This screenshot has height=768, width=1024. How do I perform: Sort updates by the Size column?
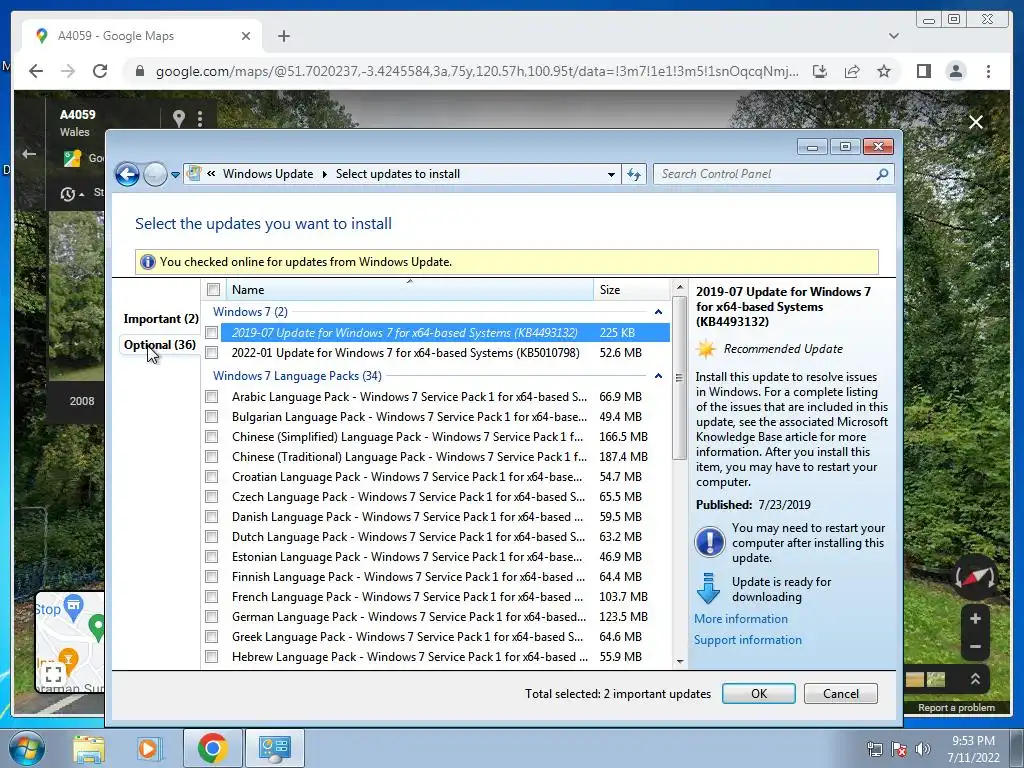632,289
